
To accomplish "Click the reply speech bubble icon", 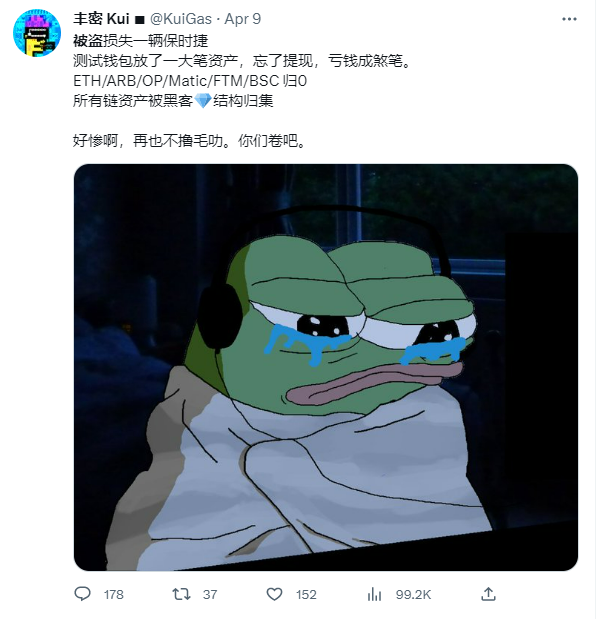I will (83, 594).
